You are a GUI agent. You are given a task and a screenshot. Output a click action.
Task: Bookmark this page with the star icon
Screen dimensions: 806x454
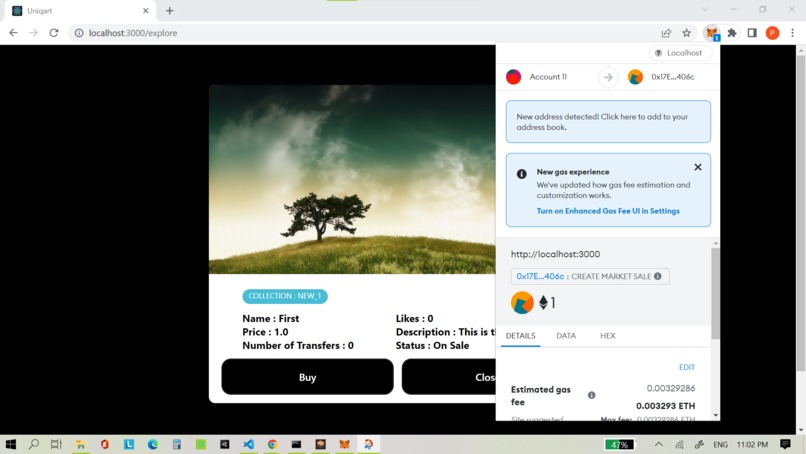click(x=687, y=33)
